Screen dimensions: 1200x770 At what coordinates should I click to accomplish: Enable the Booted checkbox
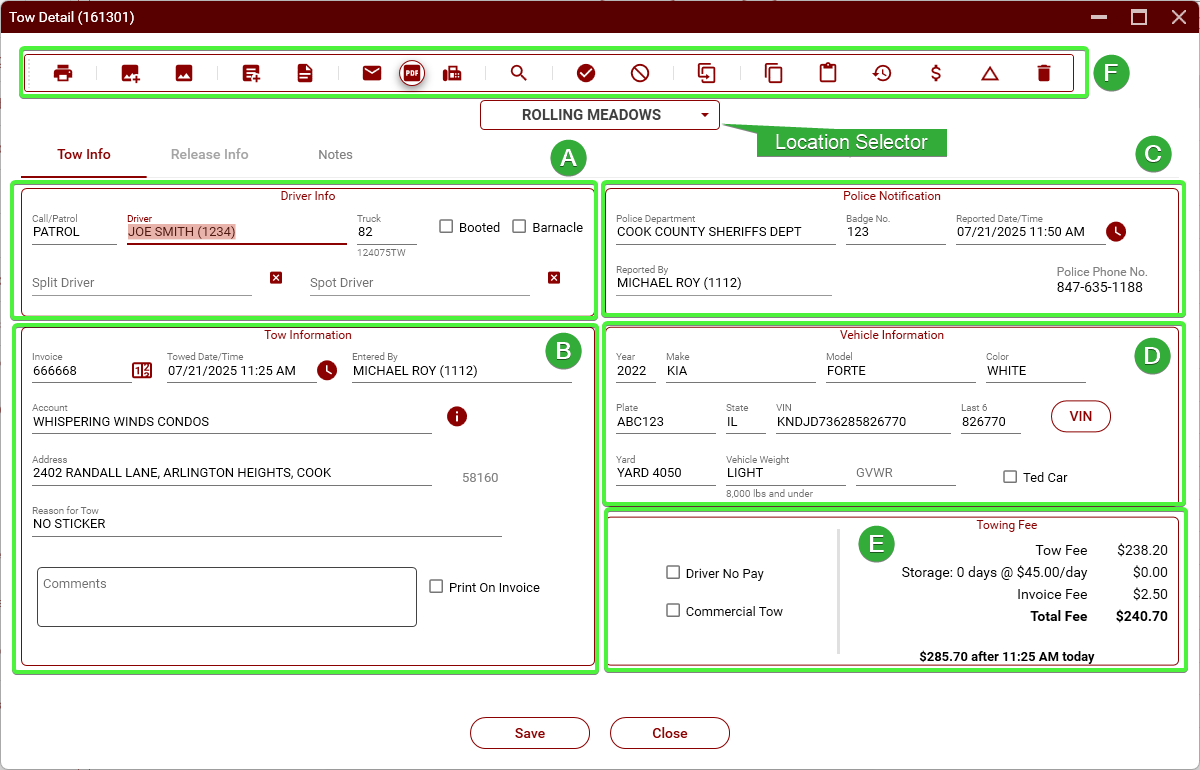(x=447, y=227)
